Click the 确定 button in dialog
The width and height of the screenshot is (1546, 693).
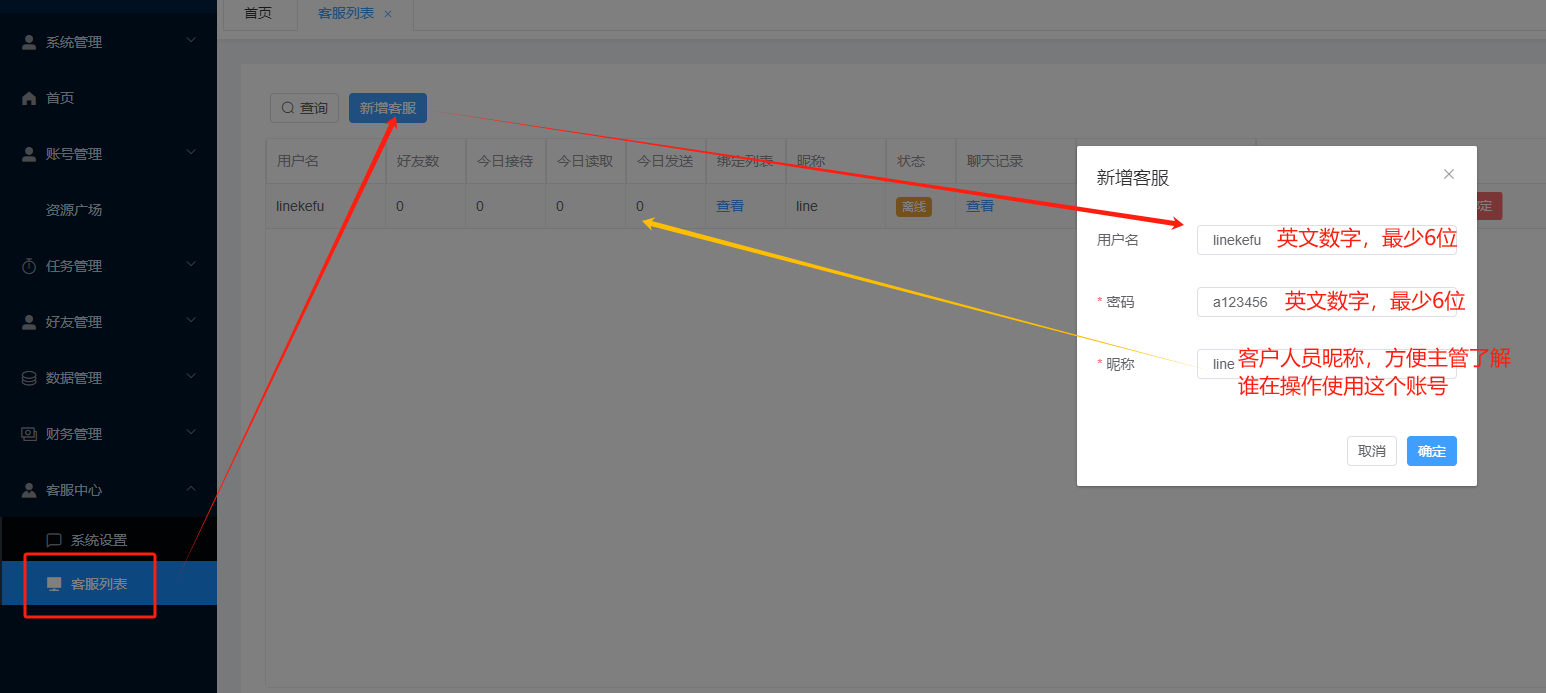coord(1431,451)
